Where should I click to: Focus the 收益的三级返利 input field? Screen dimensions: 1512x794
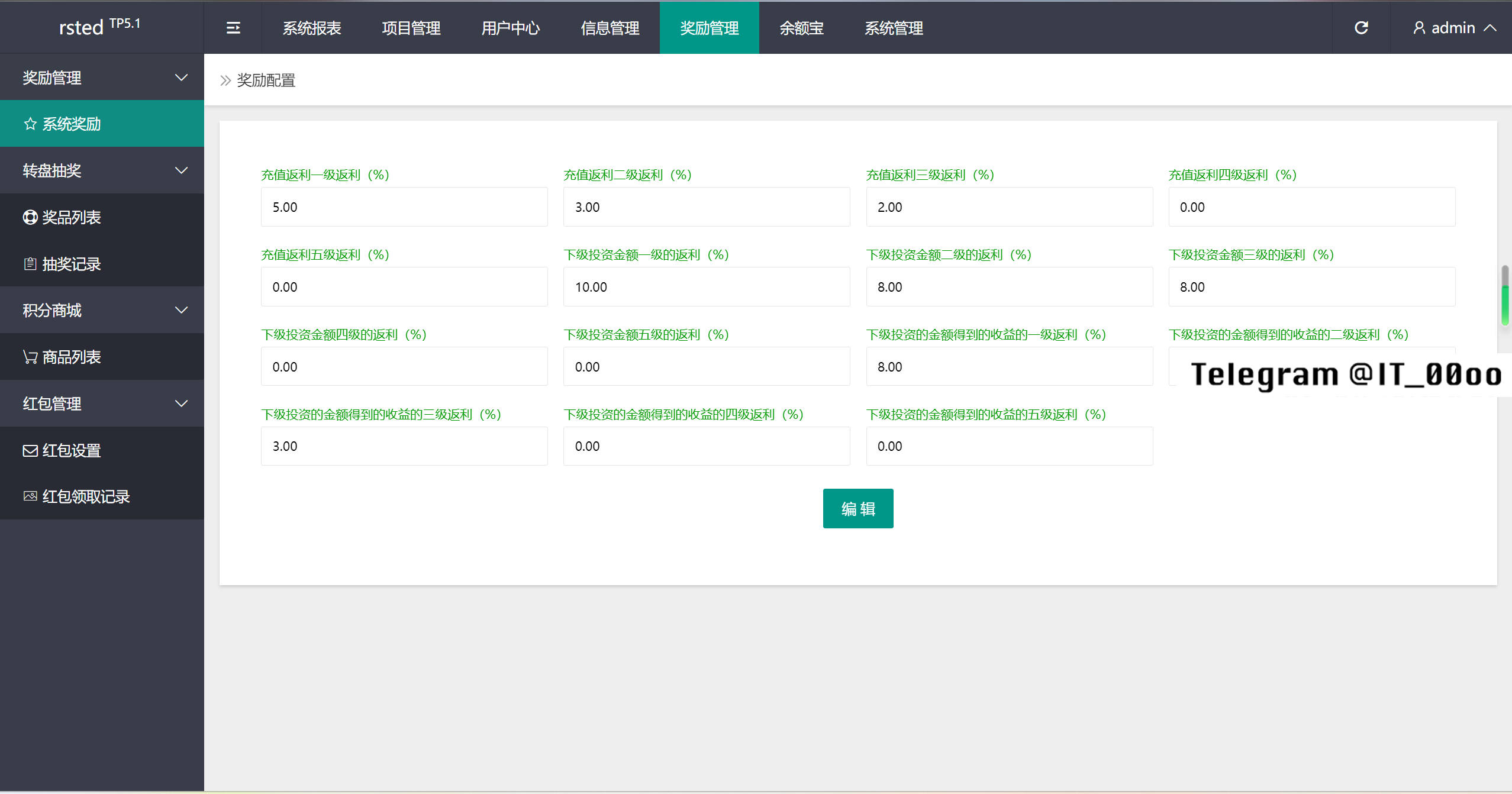[x=404, y=446]
